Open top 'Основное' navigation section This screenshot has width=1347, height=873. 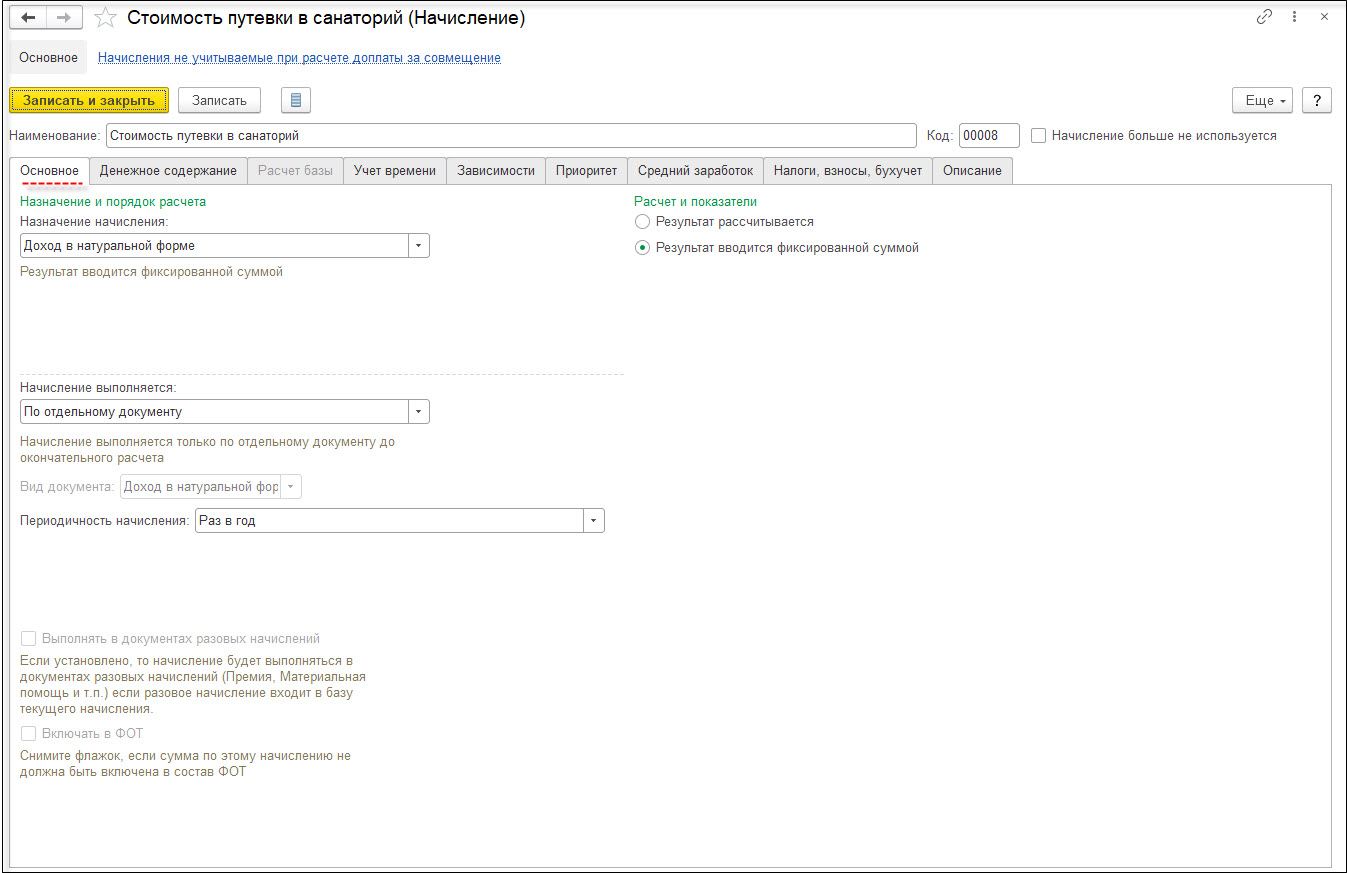[x=48, y=57]
